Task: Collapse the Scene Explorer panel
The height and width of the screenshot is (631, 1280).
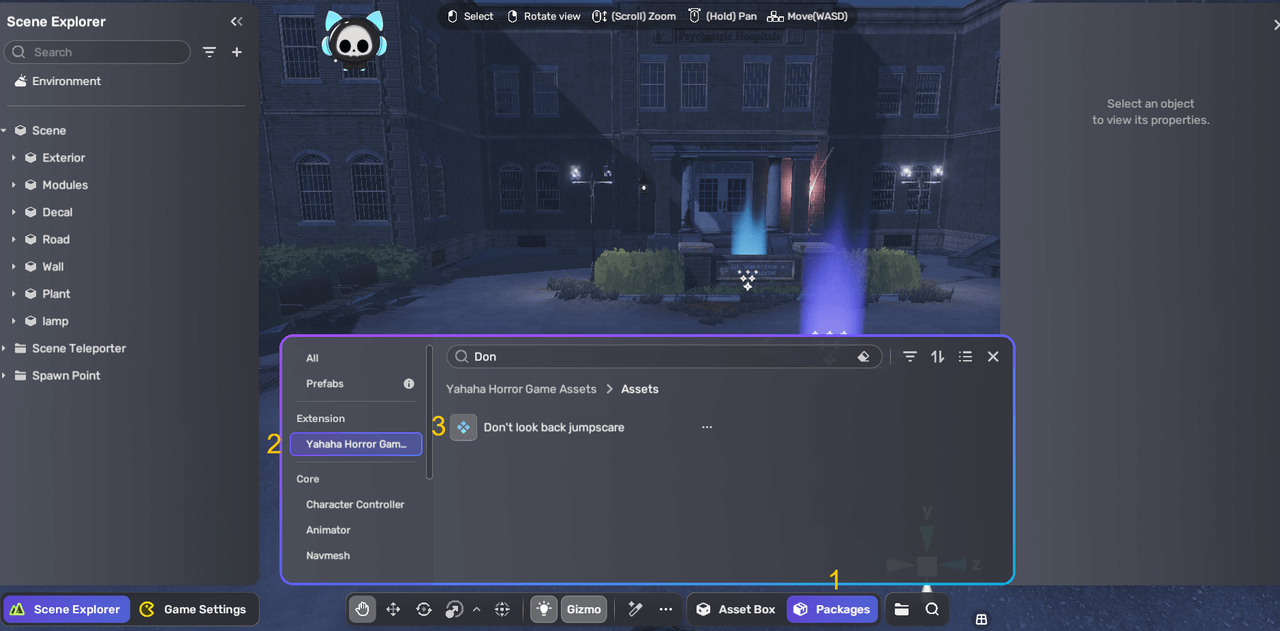Action: [236, 22]
